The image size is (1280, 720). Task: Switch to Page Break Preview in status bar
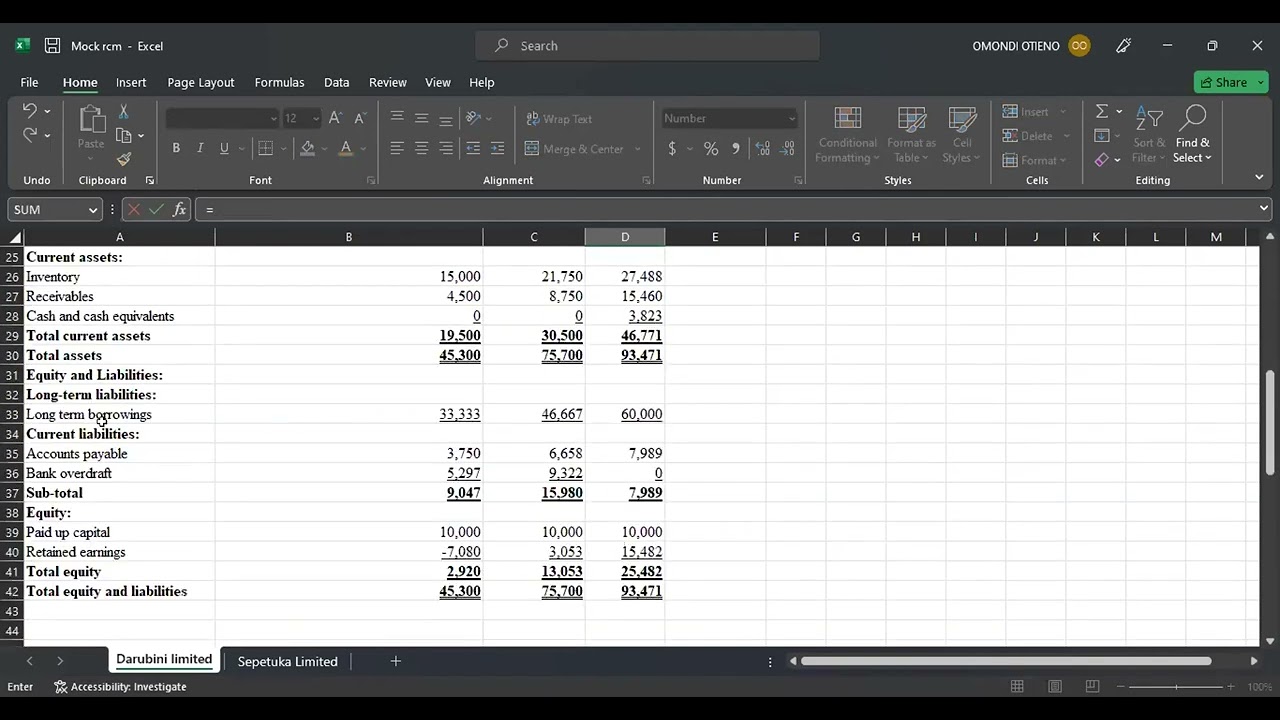click(x=1092, y=686)
